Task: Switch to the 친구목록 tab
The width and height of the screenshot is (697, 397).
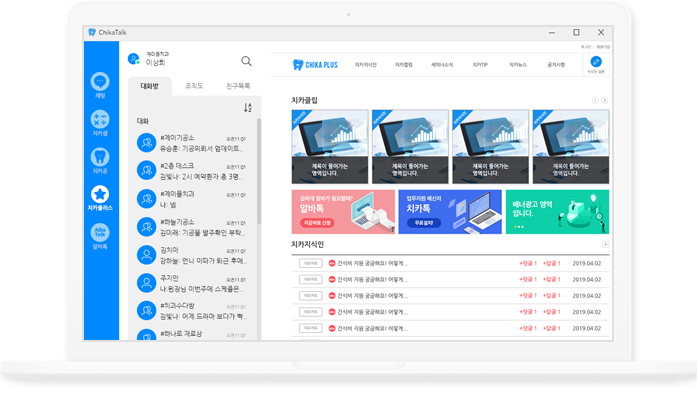Action: 238,86
